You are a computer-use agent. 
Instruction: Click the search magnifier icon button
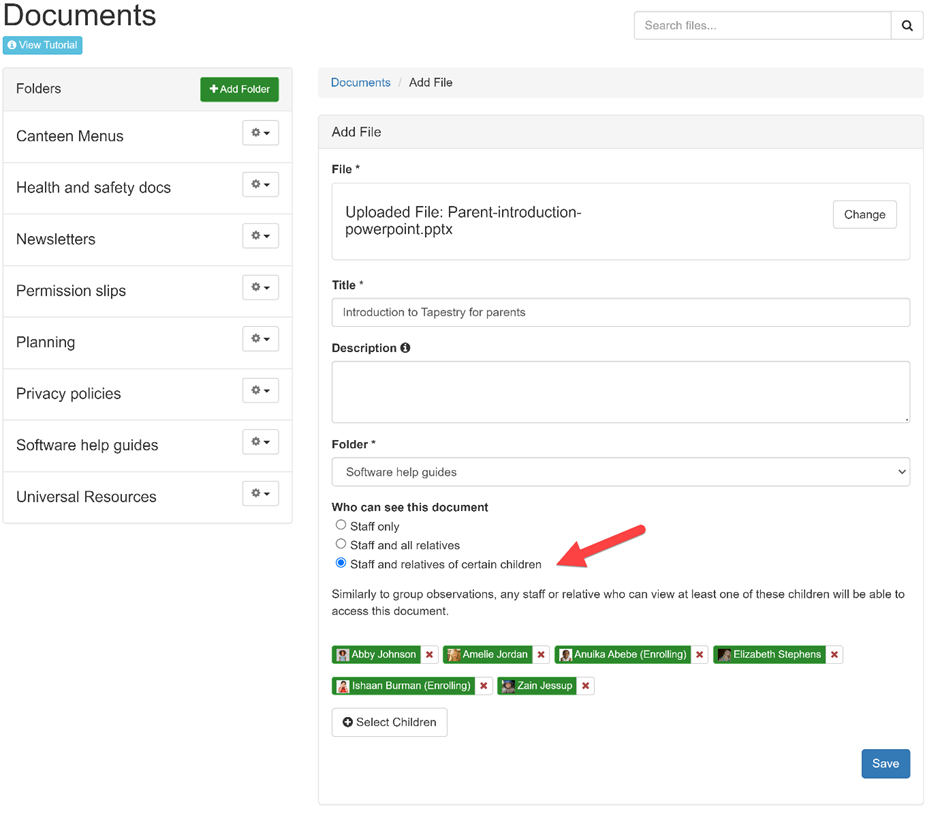click(x=906, y=26)
